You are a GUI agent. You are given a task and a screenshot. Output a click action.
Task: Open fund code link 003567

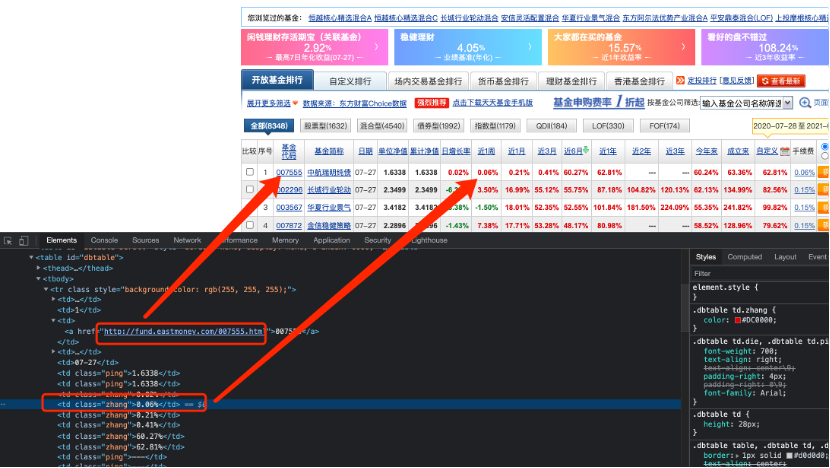[x=289, y=208]
